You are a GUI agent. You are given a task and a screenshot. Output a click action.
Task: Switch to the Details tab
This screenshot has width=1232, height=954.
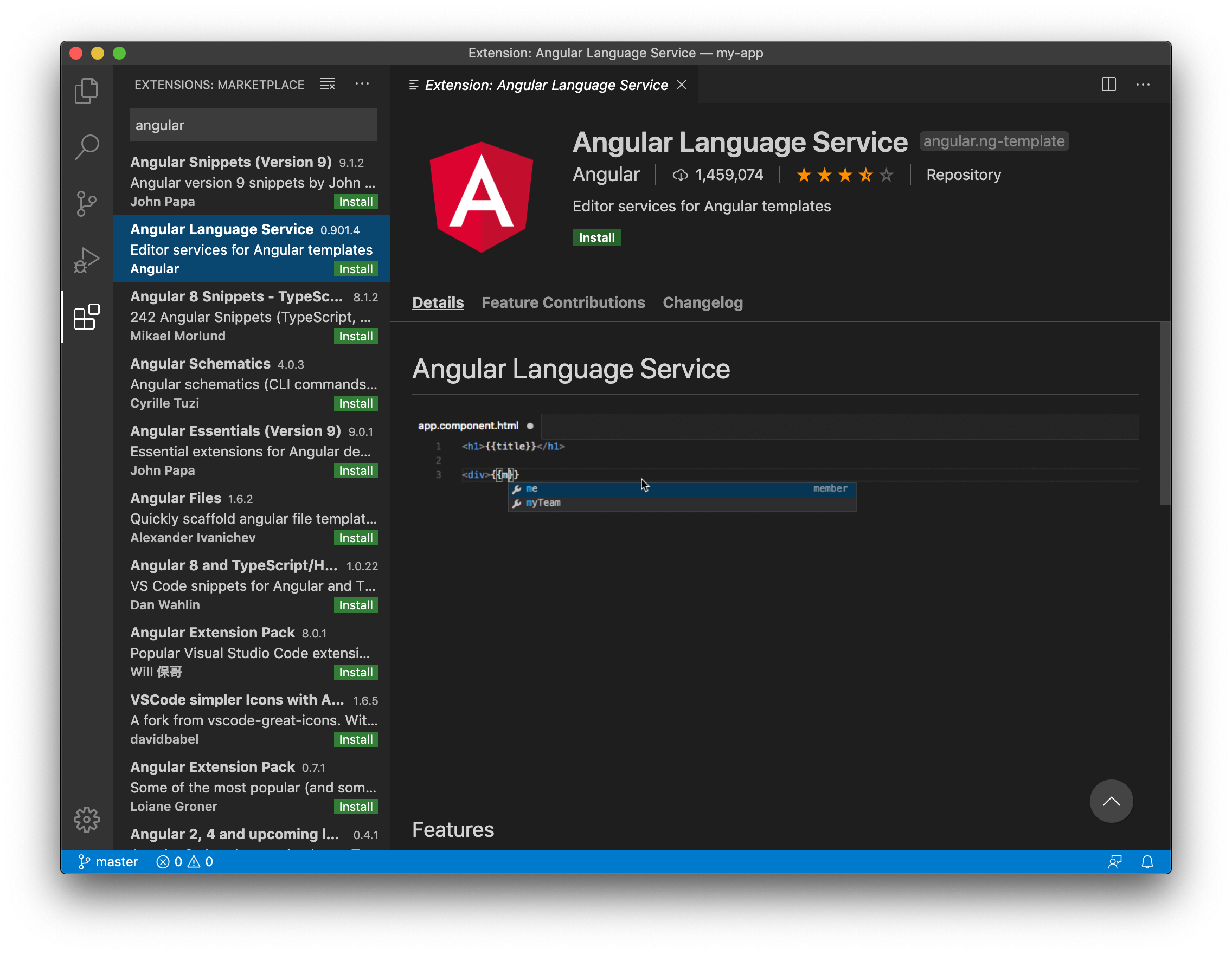pyautogui.click(x=438, y=303)
